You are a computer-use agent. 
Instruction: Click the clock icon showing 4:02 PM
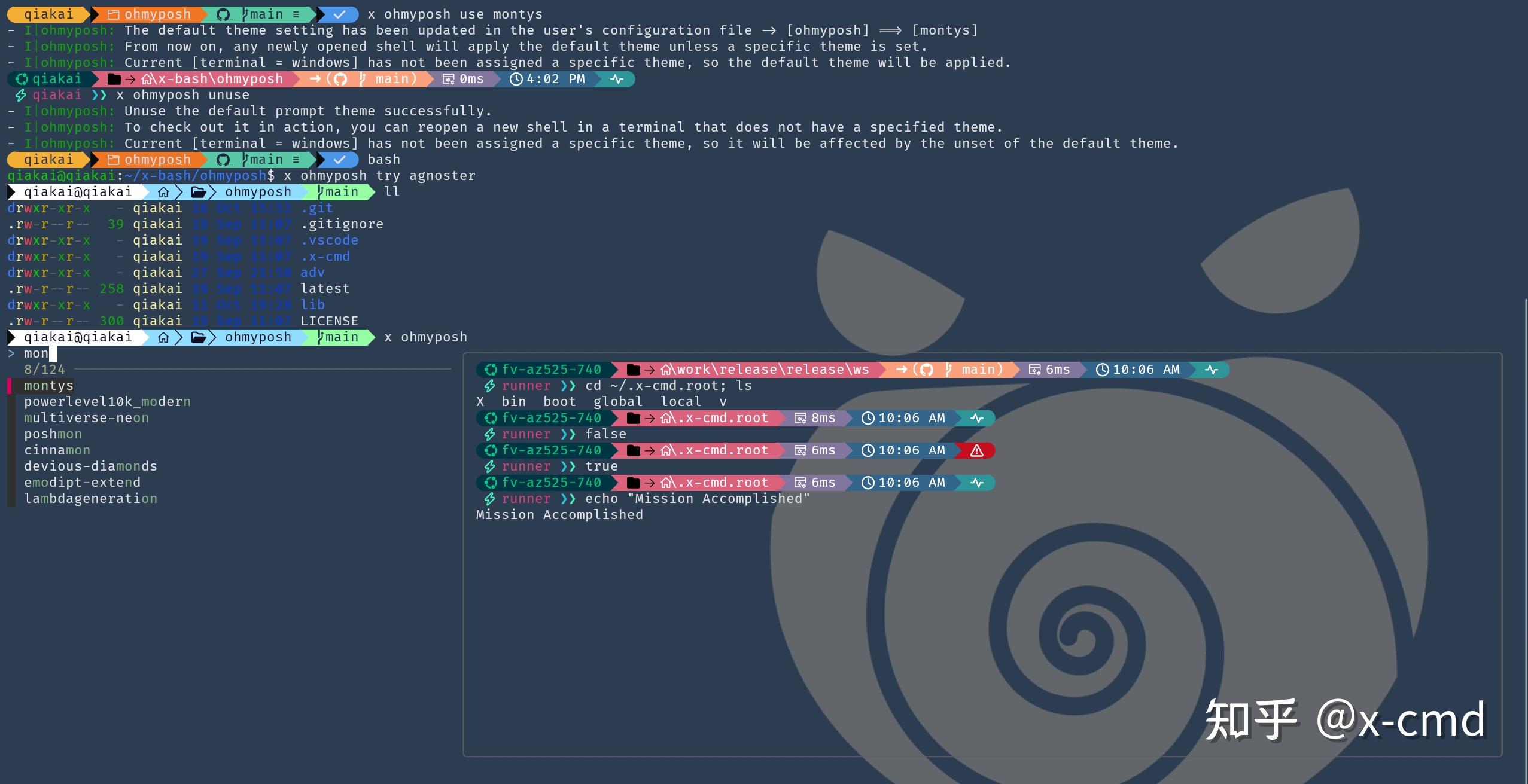point(516,78)
